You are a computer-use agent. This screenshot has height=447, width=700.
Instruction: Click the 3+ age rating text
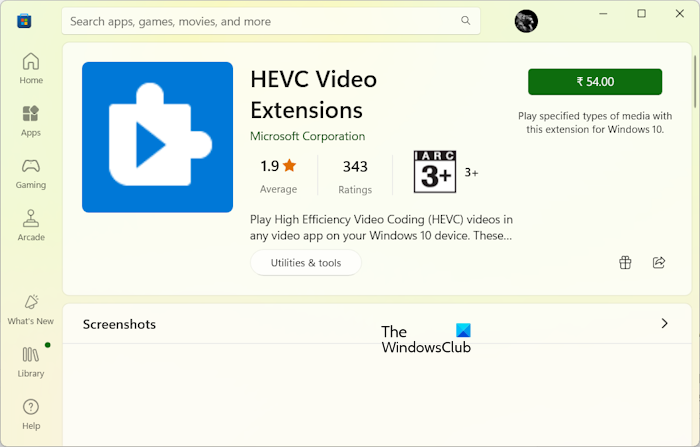(x=471, y=172)
